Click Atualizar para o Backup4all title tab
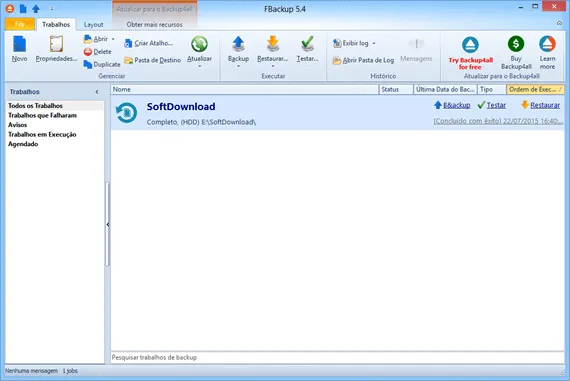Image resolution: width=570 pixels, height=381 pixels. pos(154,9)
